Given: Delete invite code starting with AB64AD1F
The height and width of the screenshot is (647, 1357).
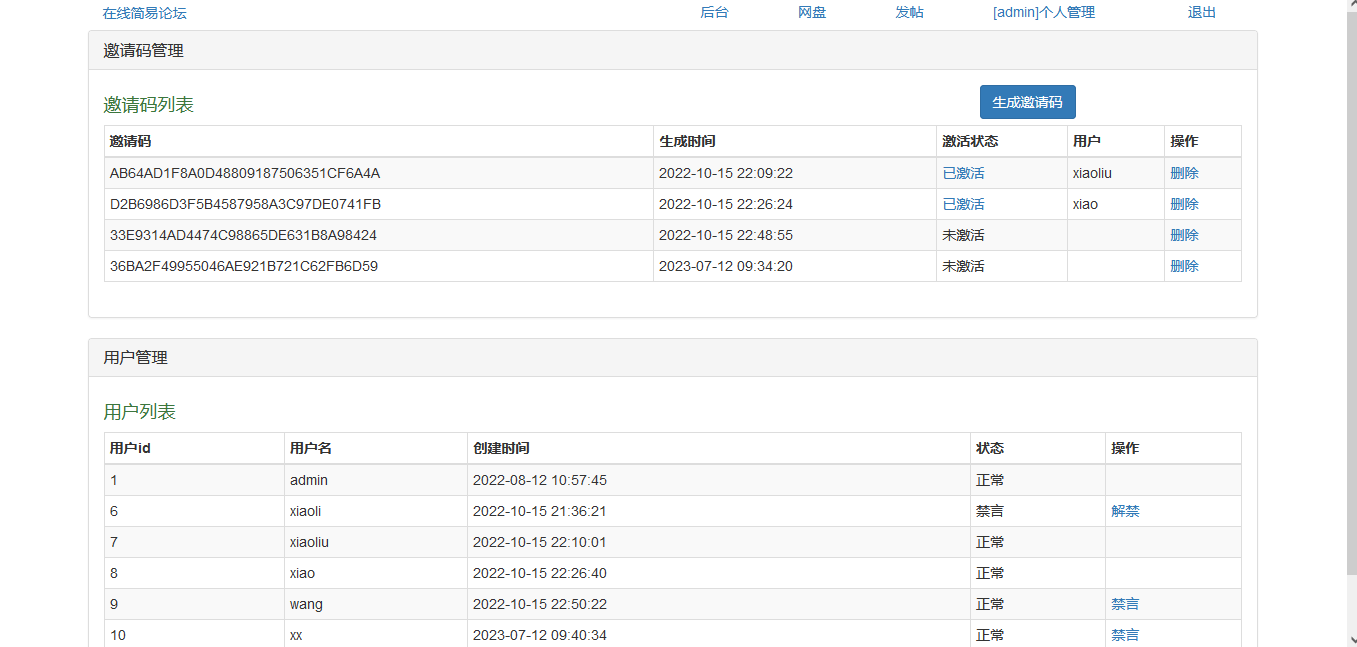Looking at the screenshot, I should (1184, 173).
